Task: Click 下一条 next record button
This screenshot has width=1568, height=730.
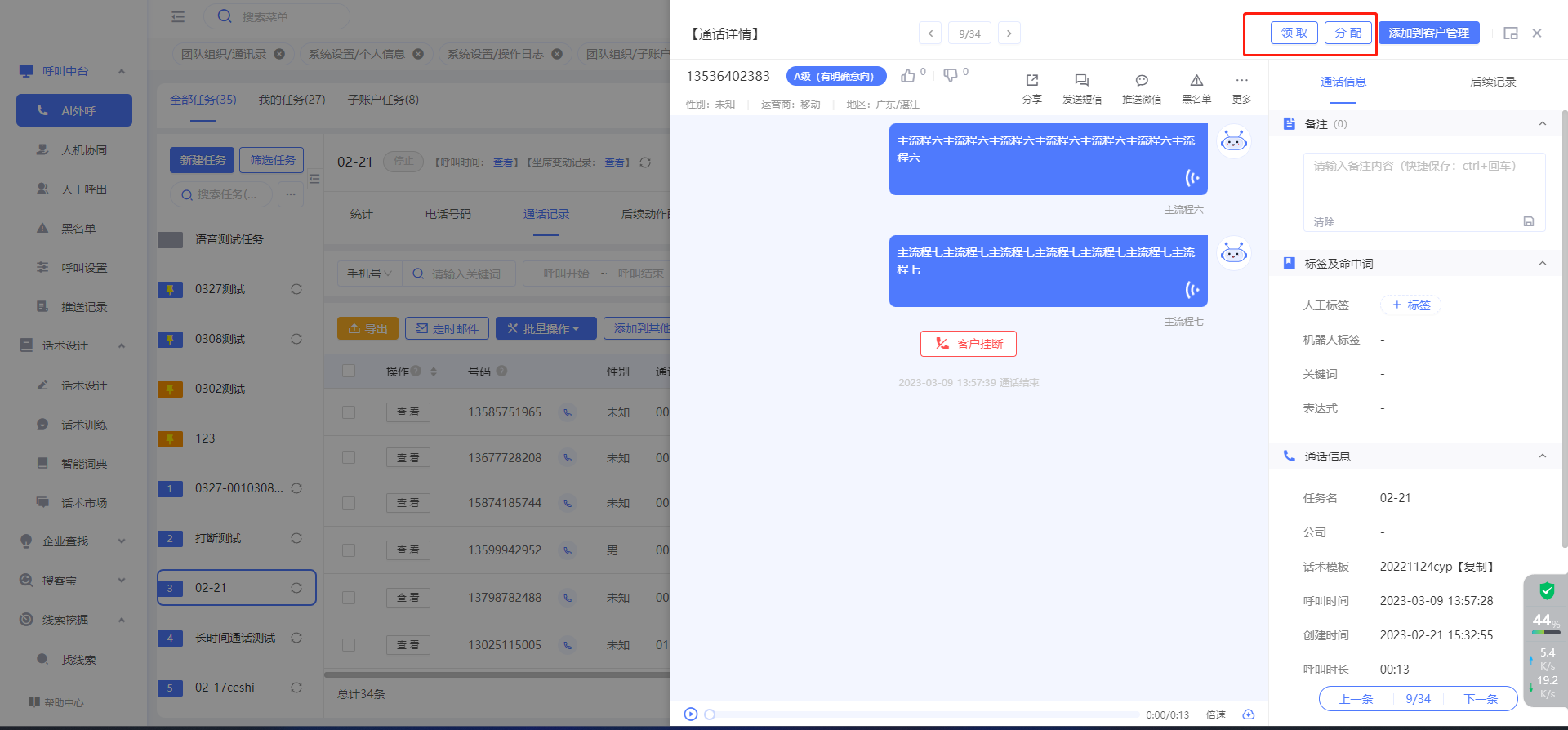Action: pos(1481,699)
